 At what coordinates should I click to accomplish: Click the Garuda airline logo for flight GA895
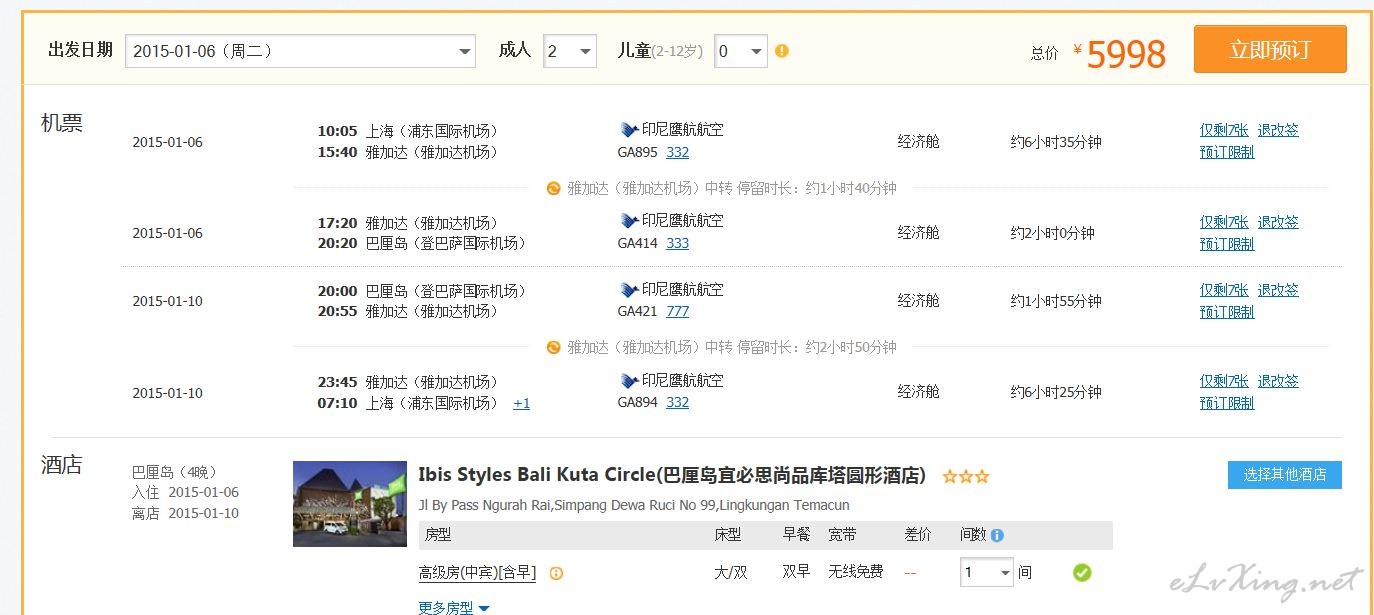(629, 130)
